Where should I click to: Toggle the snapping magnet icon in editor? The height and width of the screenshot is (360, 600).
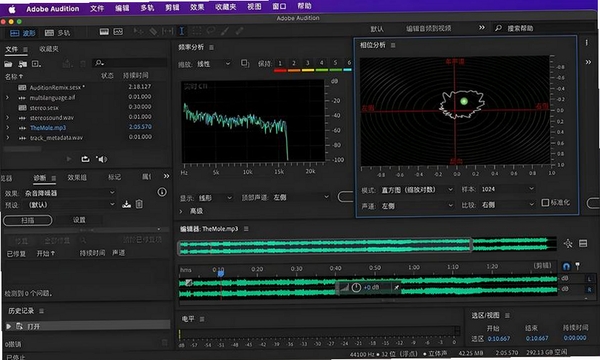[x=566, y=266]
